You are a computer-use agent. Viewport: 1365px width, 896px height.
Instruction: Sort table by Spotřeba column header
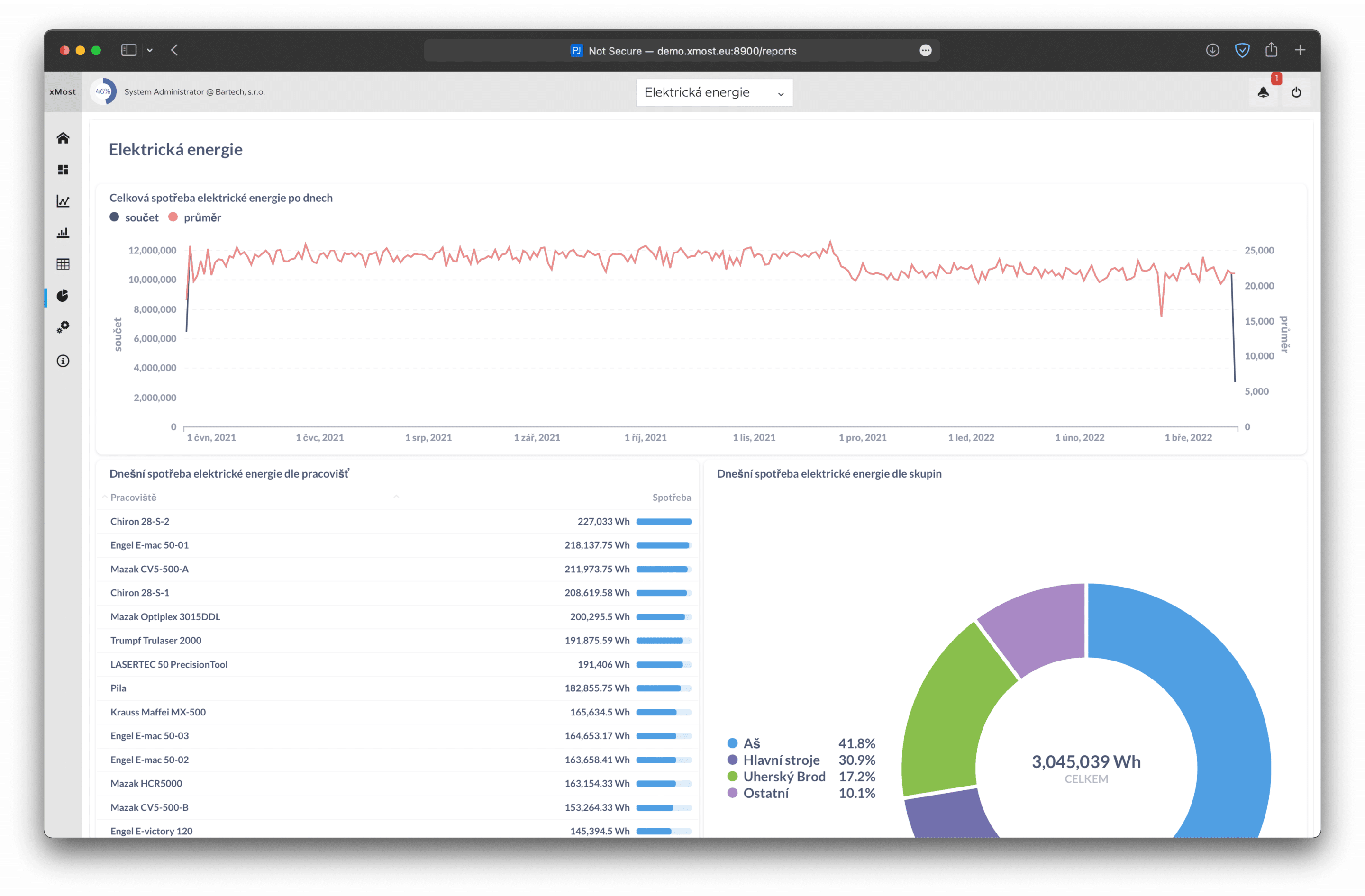(x=672, y=497)
